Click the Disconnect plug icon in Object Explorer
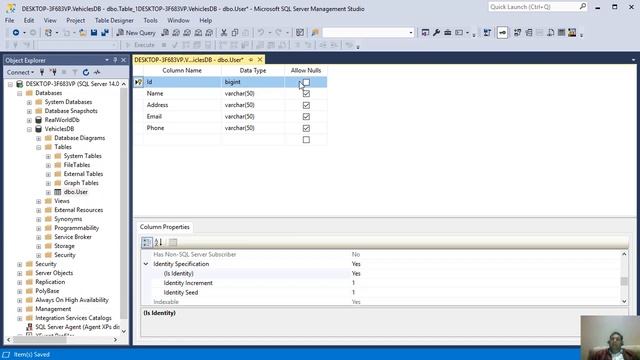 click(53, 72)
